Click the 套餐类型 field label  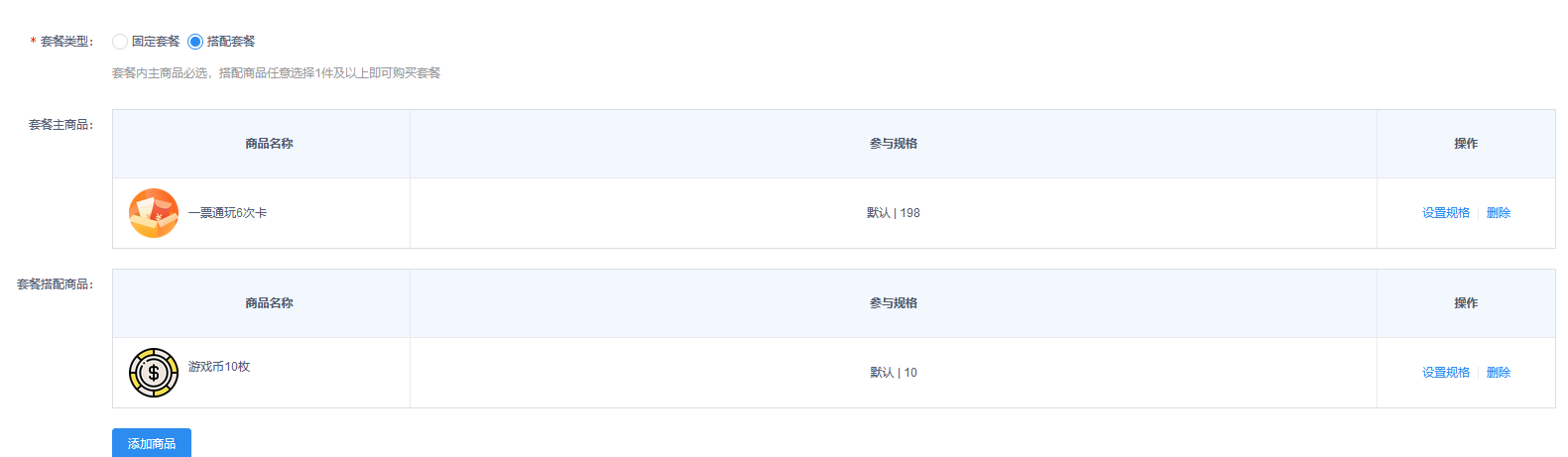[x=65, y=42]
